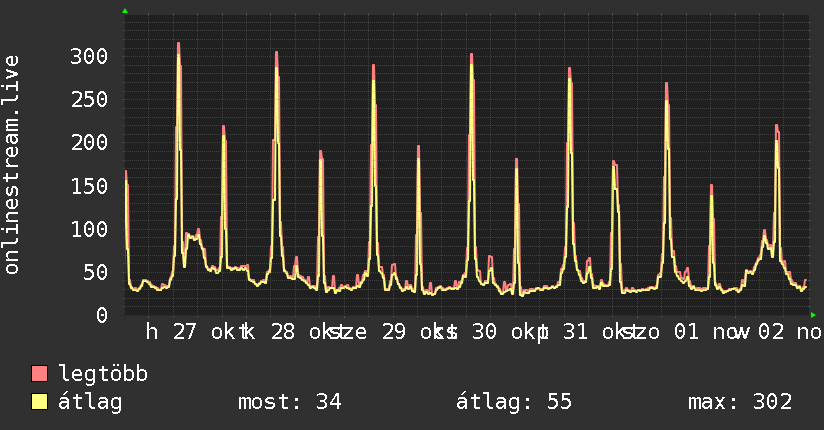Select the legtöbb legend label

103,374
